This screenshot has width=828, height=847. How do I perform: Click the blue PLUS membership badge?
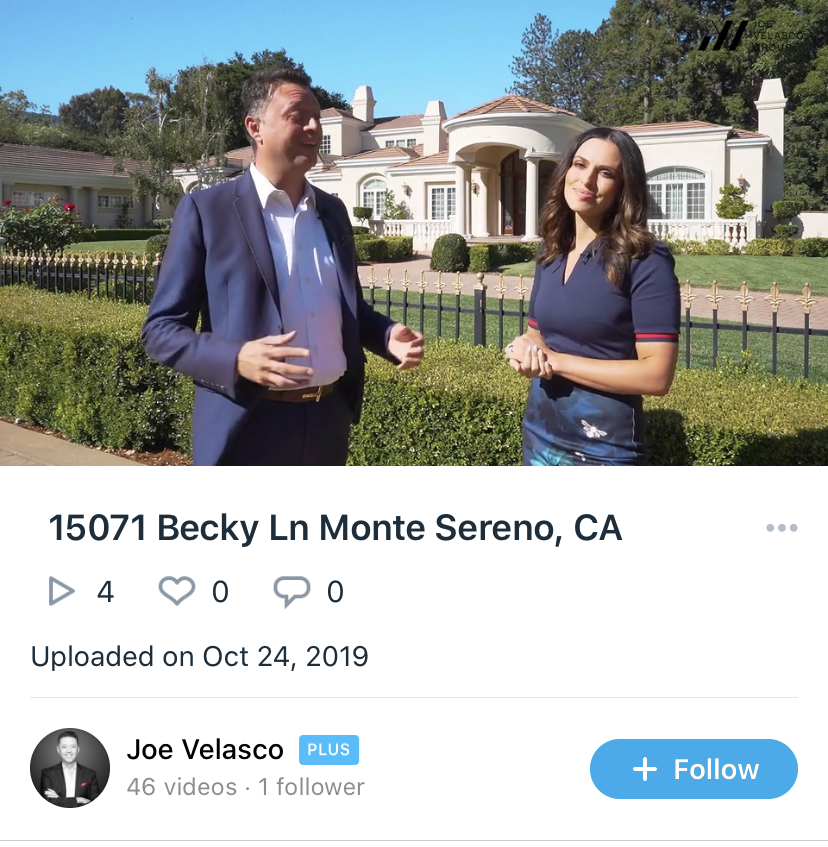(x=328, y=749)
